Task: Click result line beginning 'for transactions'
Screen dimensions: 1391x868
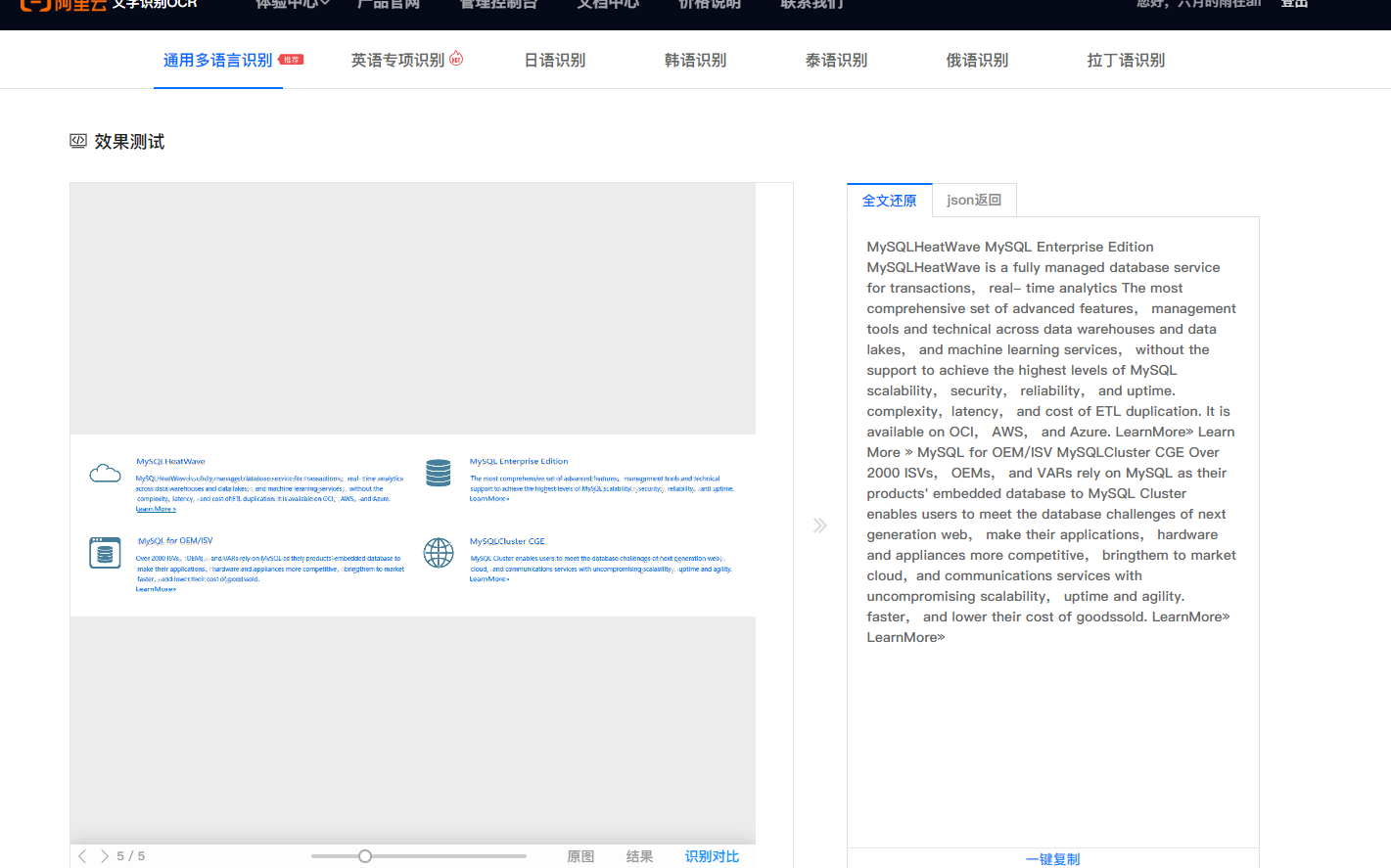Action: (x=1024, y=288)
